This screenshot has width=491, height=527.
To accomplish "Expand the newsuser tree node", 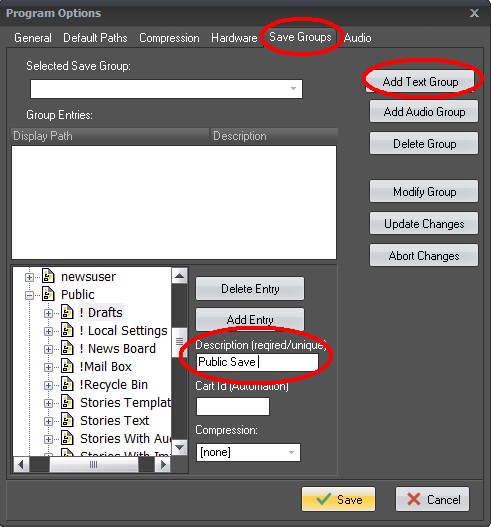I will (x=30, y=277).
